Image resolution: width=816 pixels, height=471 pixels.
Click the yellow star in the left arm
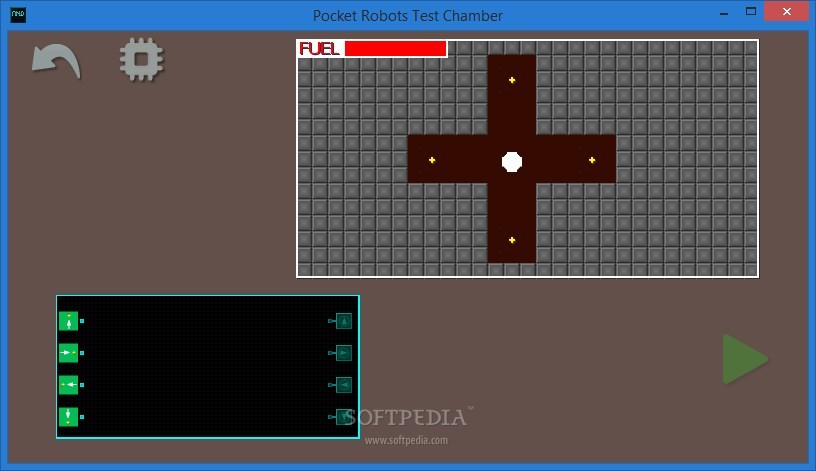[x=432, y=160]
